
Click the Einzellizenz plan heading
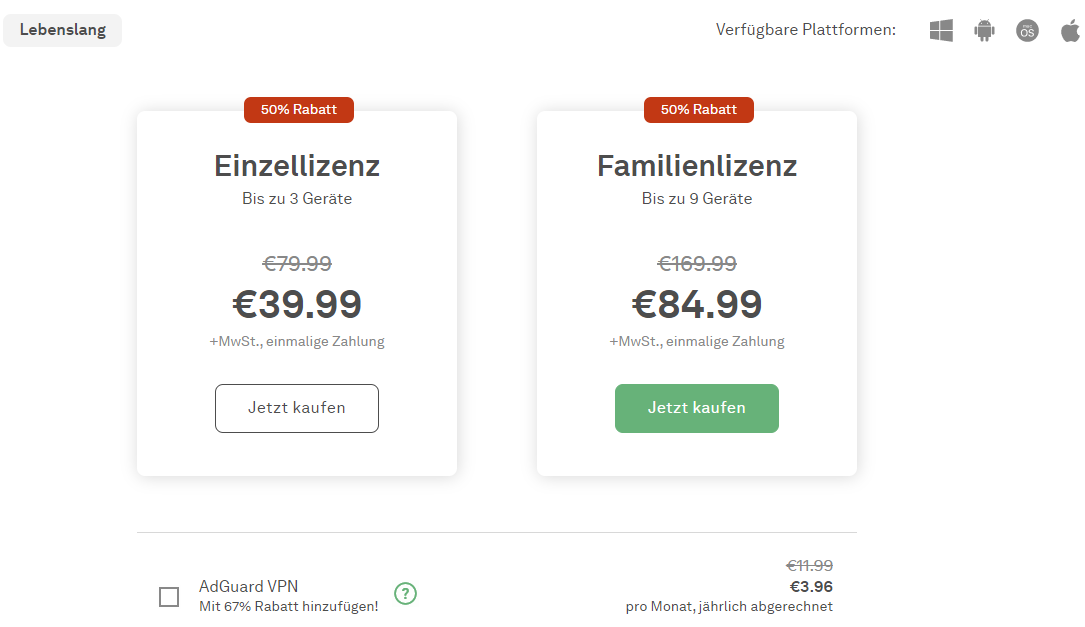pos(297,165)
